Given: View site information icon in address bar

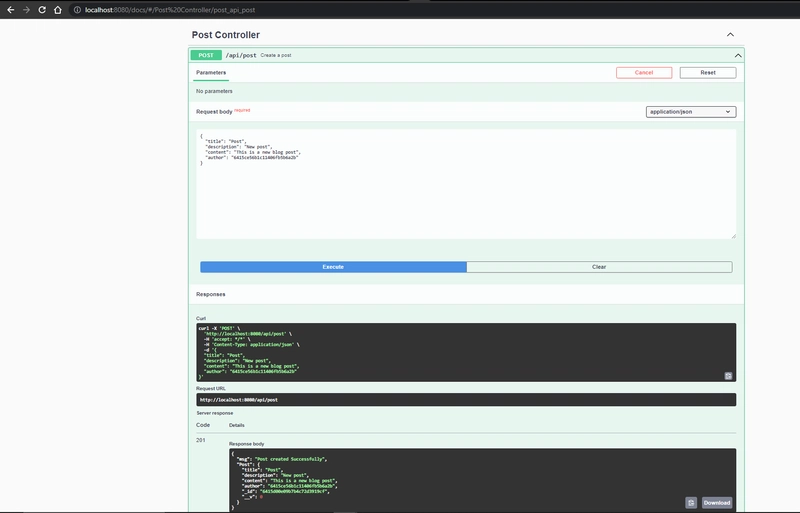Looking at the screenshot, I should pyautogui.click(x=77, y=10).
